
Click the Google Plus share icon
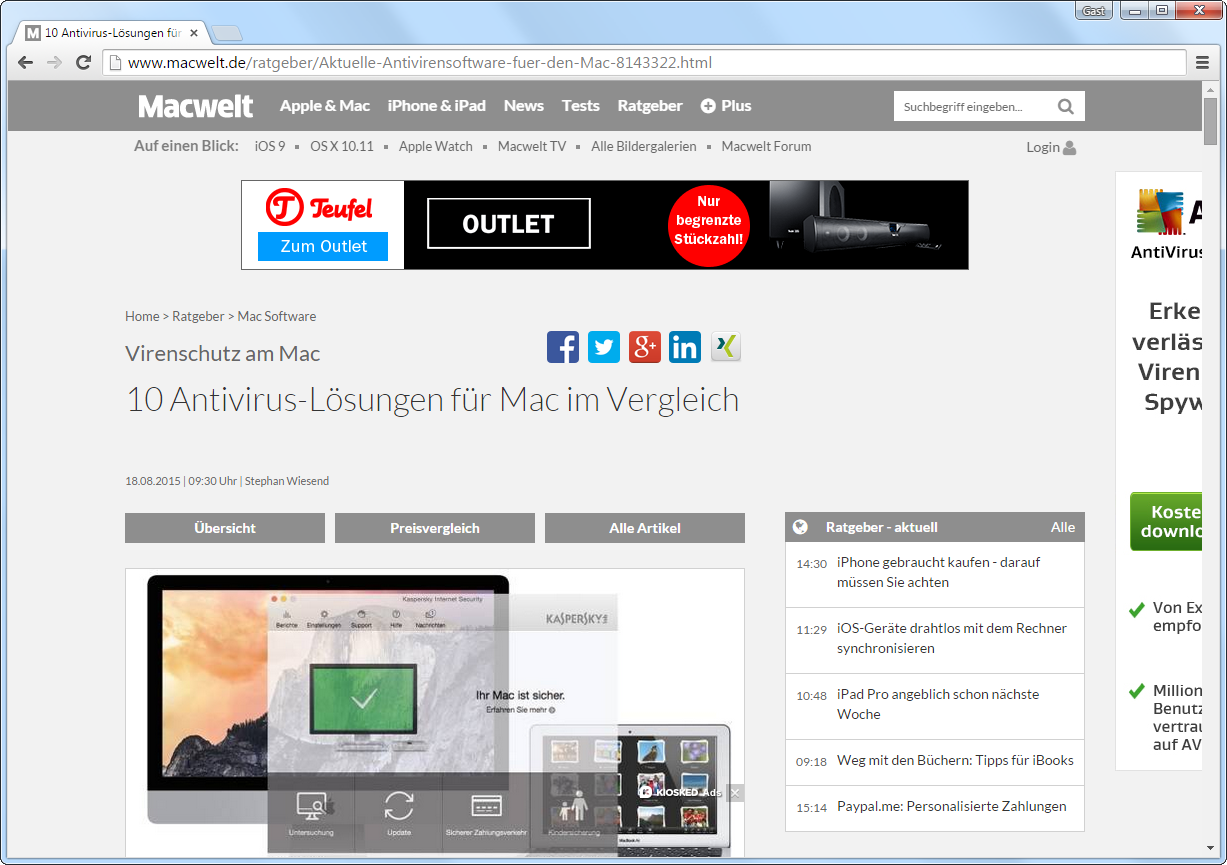(x=645, y=347)
